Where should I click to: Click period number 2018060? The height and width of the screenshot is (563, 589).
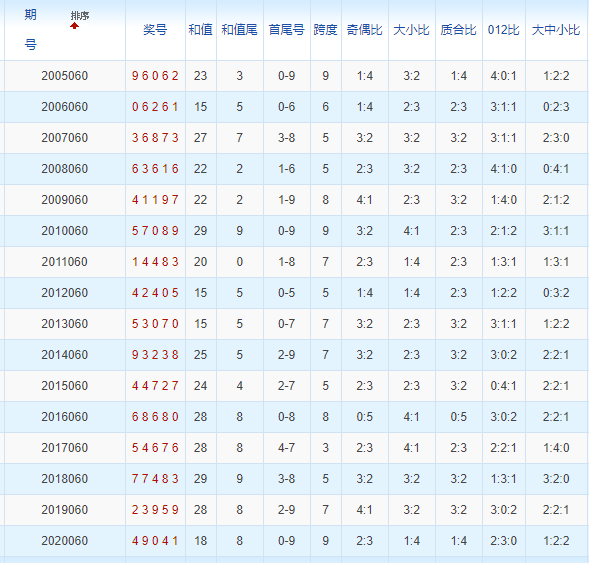pos(65,478)
